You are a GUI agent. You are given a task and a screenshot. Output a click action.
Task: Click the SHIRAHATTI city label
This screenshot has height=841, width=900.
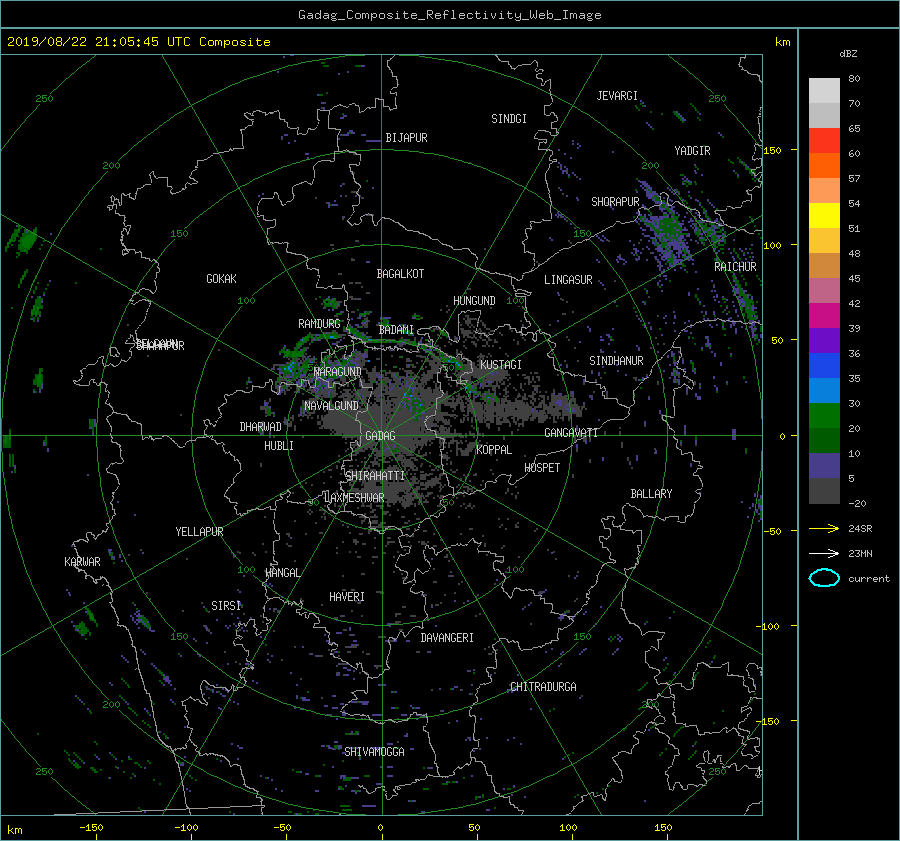click(x=375, y=476)
